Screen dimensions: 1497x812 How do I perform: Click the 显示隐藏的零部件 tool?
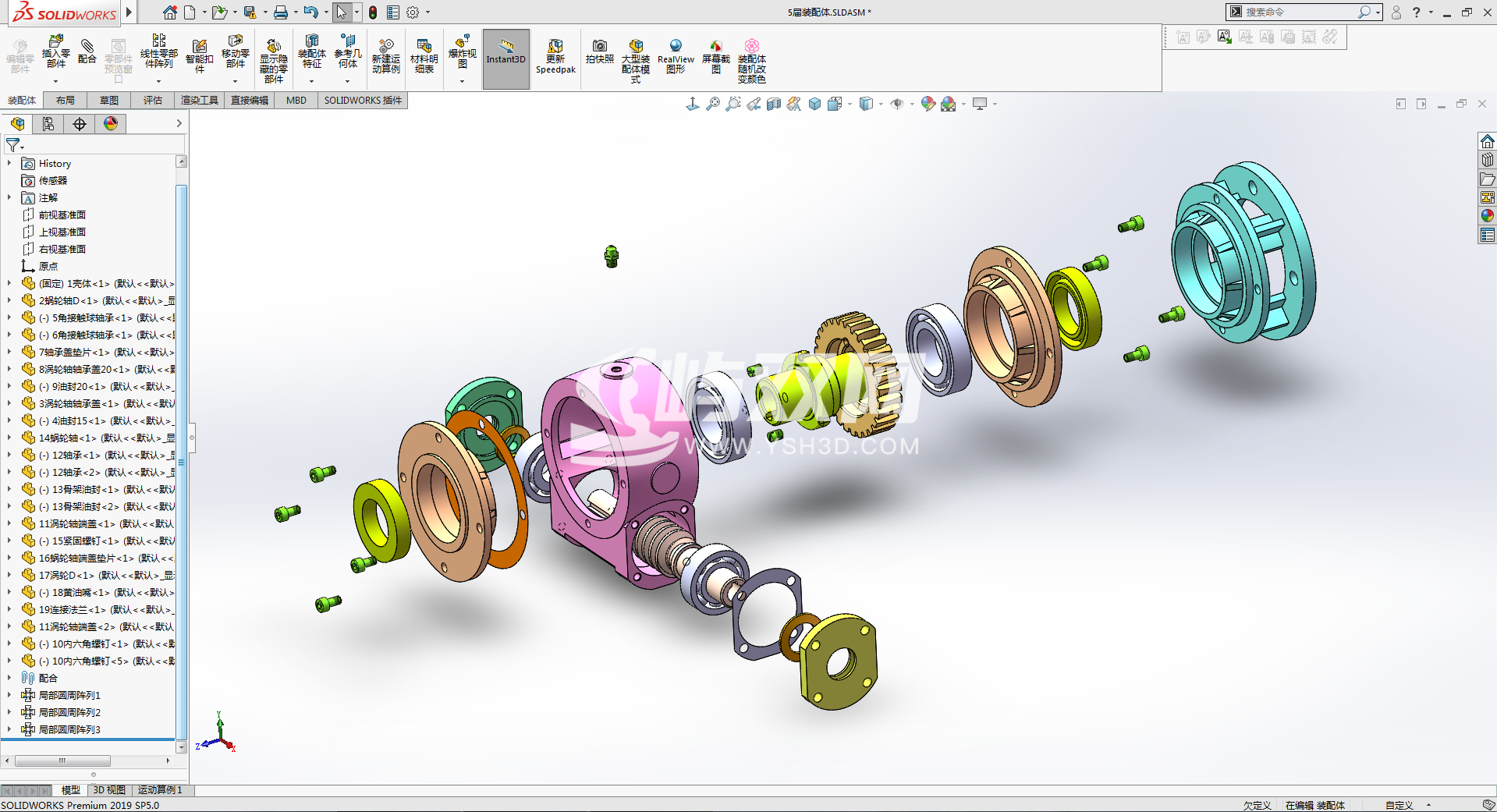(273, 60)
